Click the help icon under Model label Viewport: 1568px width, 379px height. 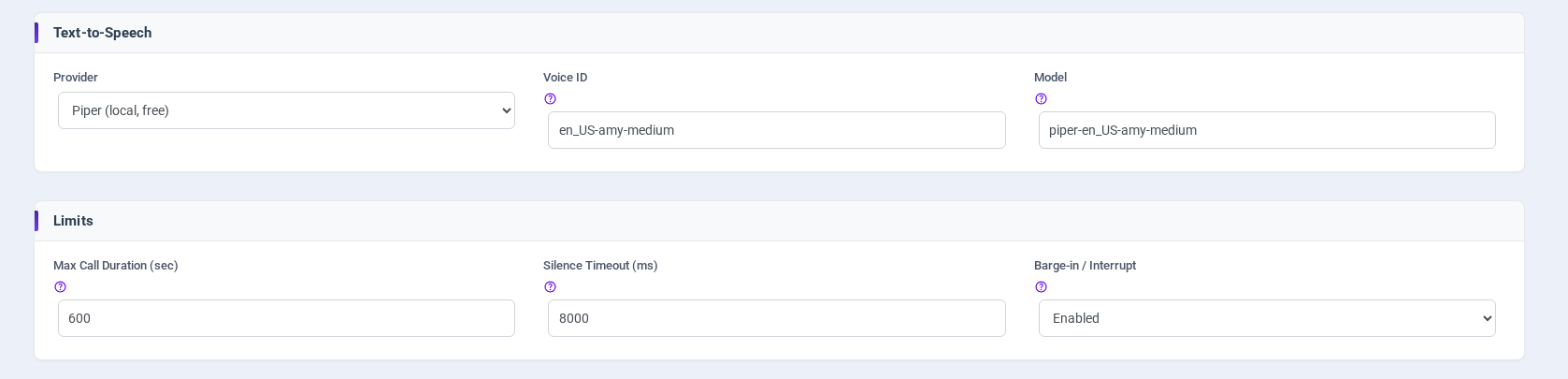1041,99
